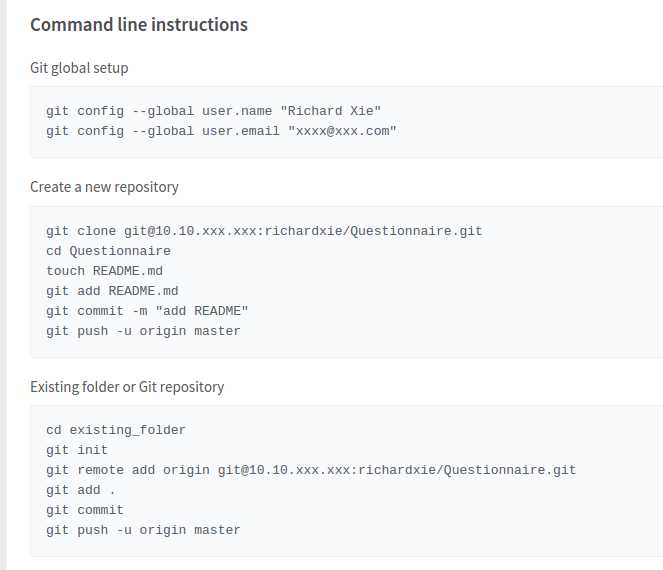Click the Create a new repository subheading
Viewport: 663px width, 570px height.
[104, 187]
